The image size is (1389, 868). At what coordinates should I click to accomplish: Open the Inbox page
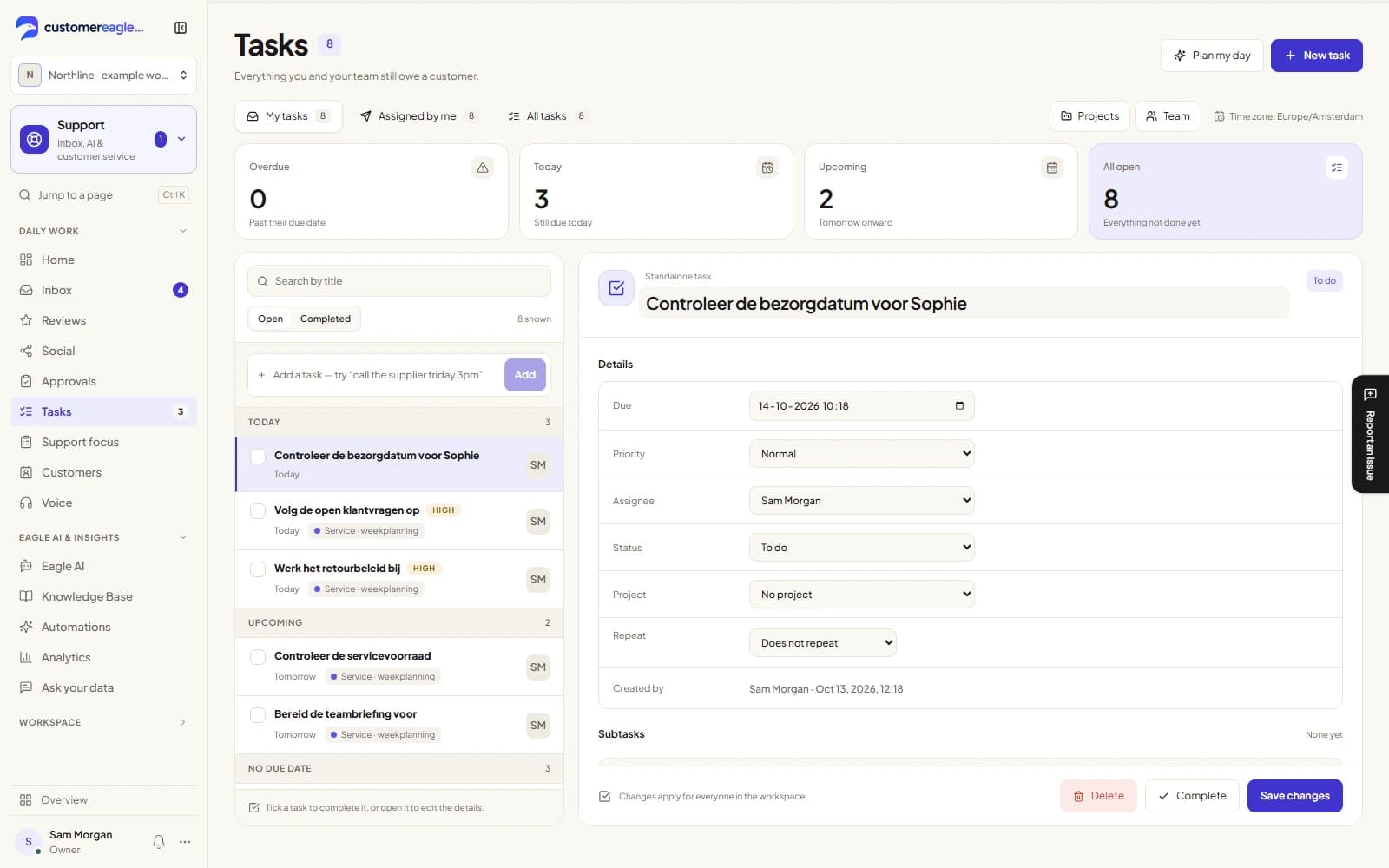[103, 290]
